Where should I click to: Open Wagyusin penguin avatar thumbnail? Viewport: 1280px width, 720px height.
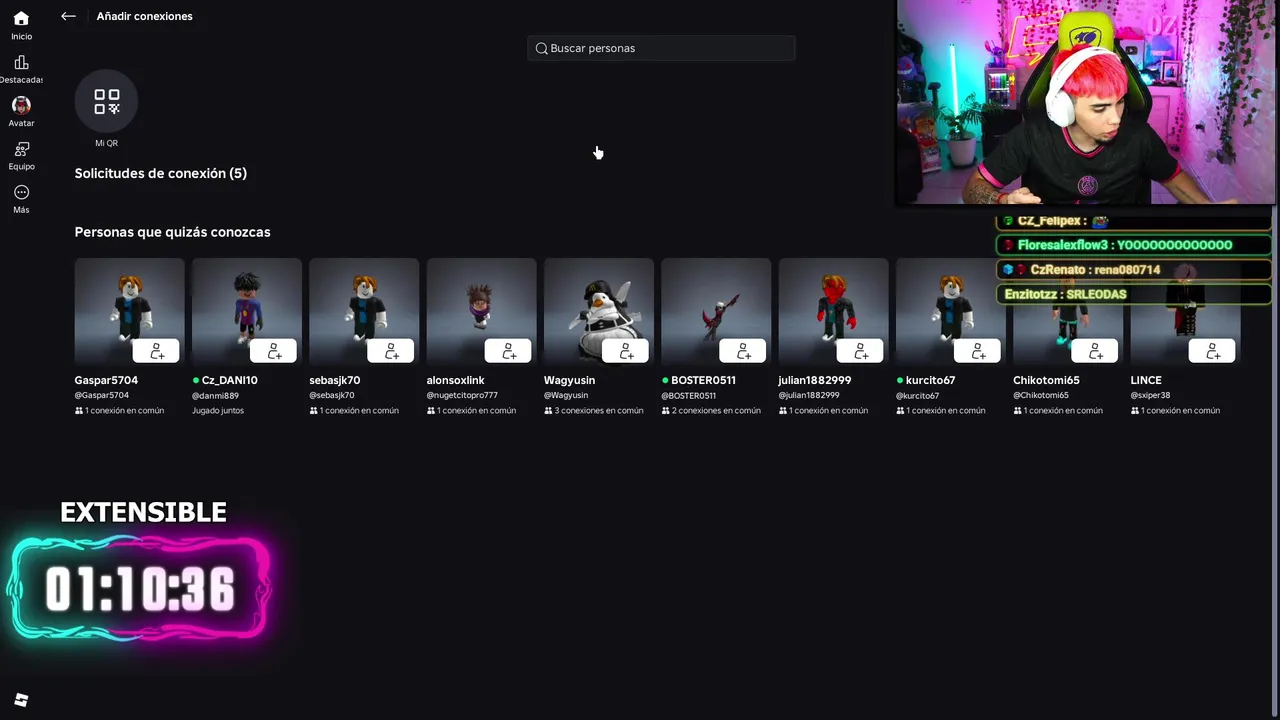[598, 313]
